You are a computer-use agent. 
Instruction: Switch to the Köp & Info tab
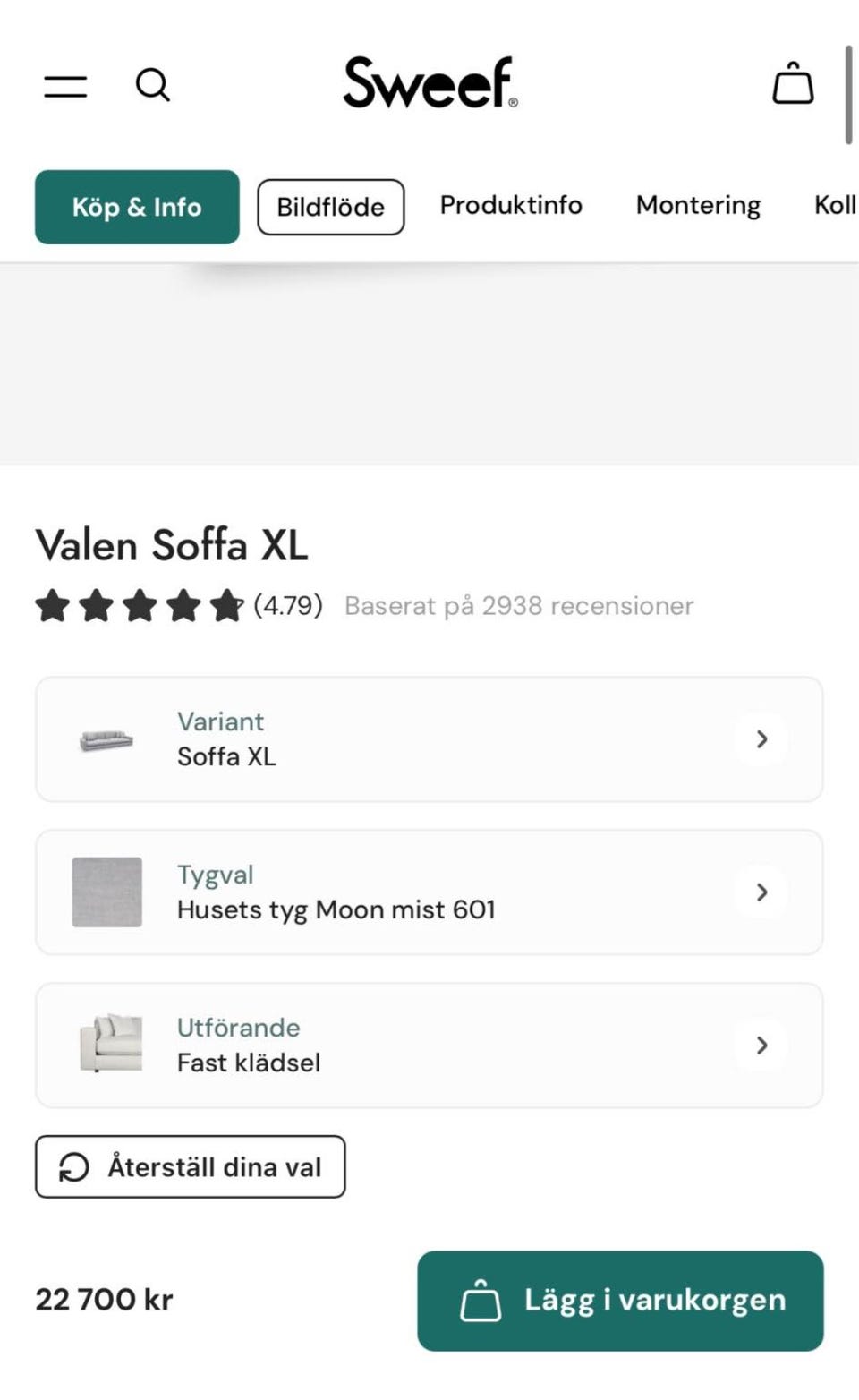point(137,207)
